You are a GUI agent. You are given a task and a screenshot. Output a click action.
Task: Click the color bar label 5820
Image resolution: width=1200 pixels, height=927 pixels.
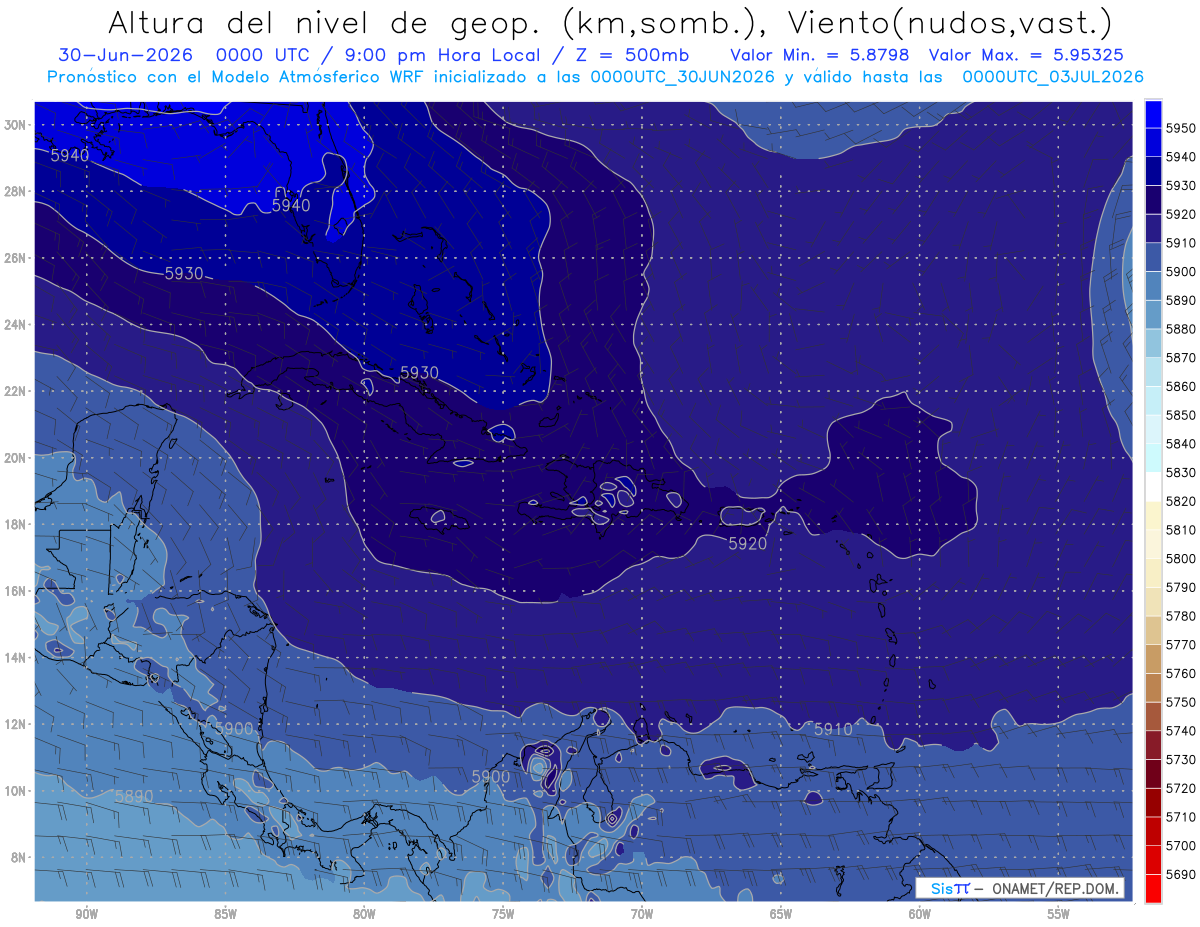tap(1181, 501)
